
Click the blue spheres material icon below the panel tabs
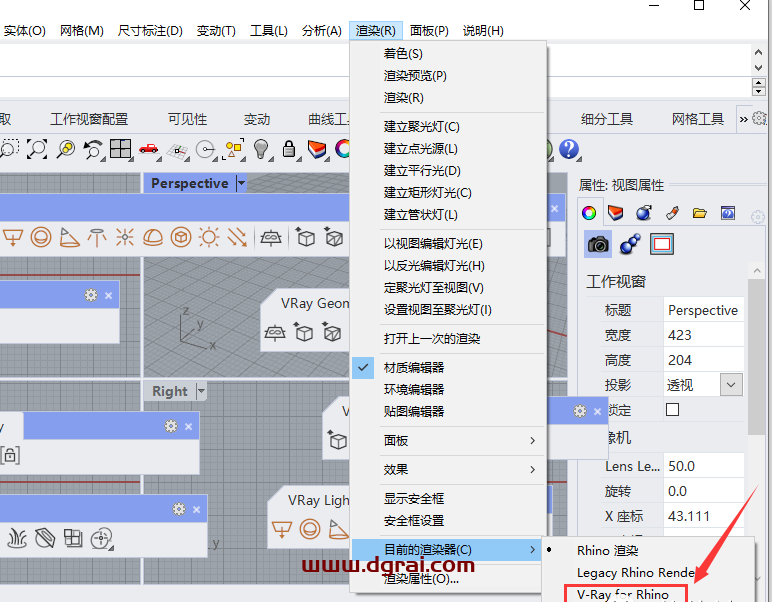pyautogui.click(x=630, y=244)
